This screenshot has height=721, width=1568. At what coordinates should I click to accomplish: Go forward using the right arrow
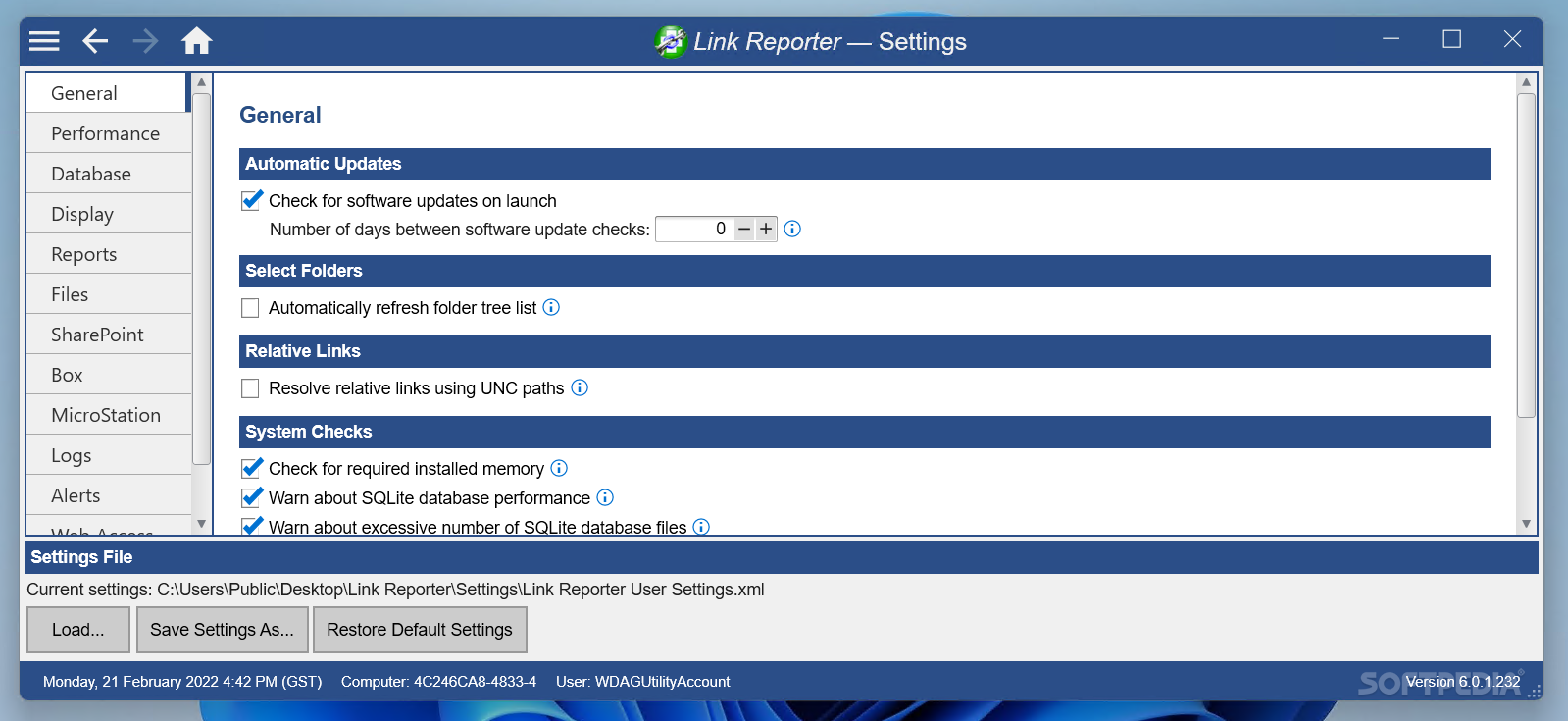(x=145, y=41)
